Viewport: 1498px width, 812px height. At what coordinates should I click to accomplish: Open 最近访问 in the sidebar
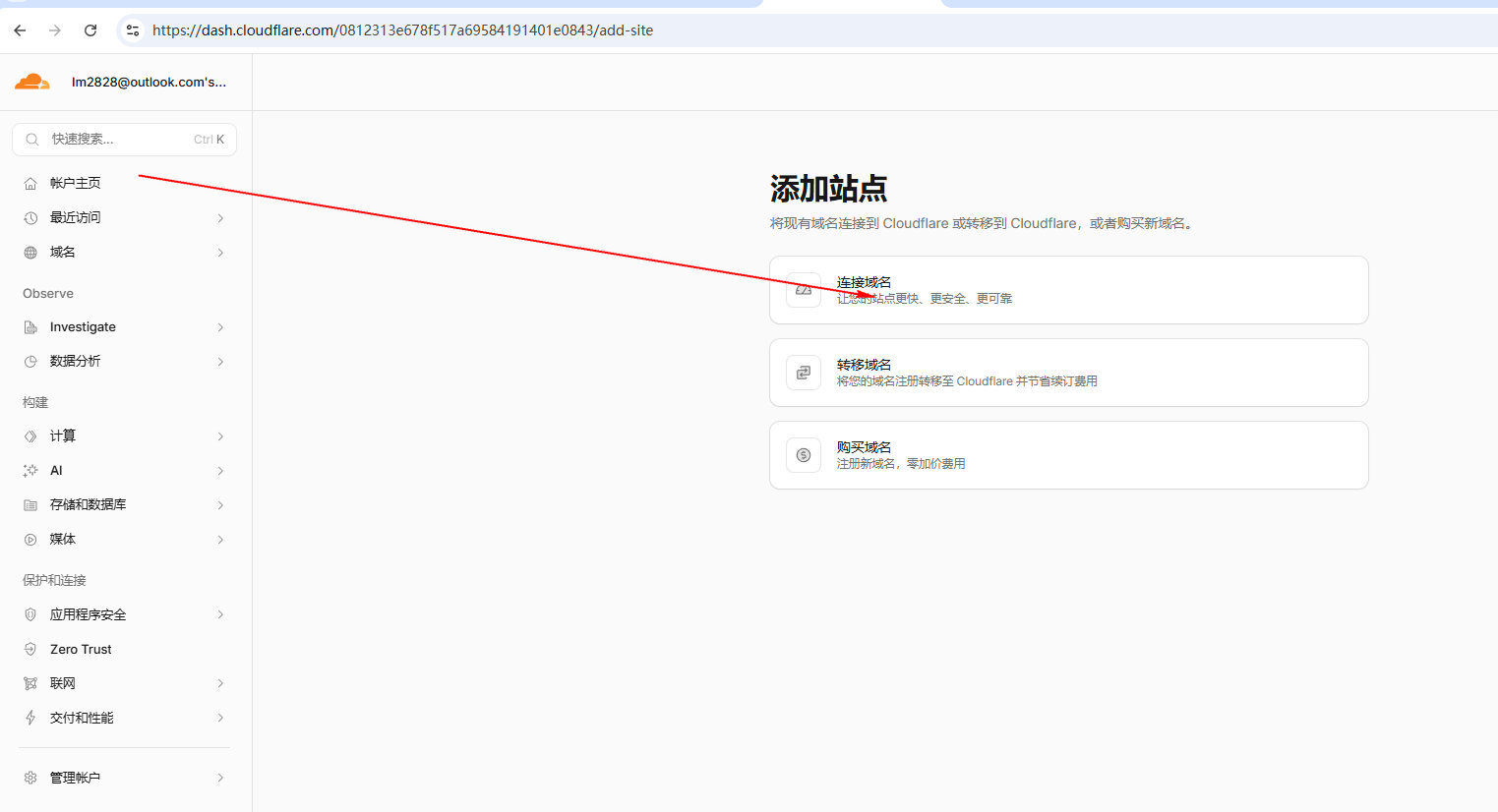coord(124,217)
